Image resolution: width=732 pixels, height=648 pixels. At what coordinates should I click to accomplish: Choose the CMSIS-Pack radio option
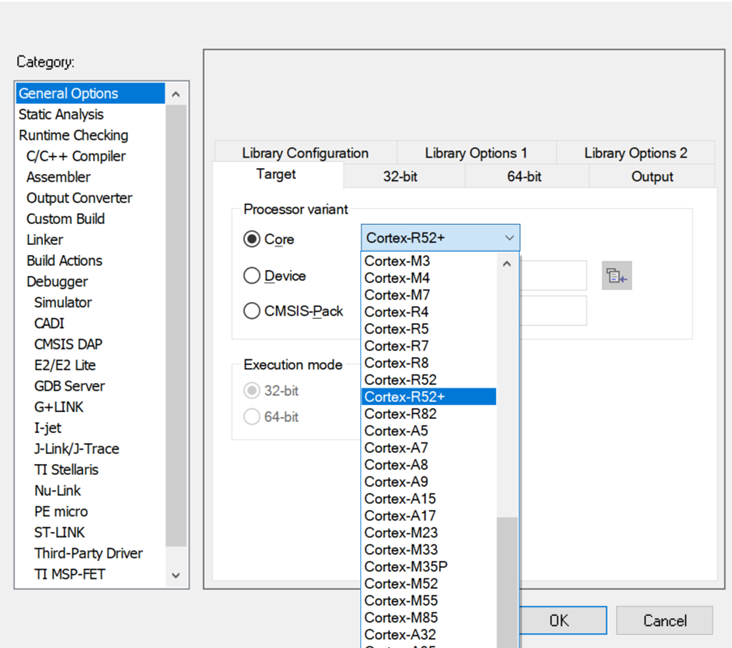[252, 311]
